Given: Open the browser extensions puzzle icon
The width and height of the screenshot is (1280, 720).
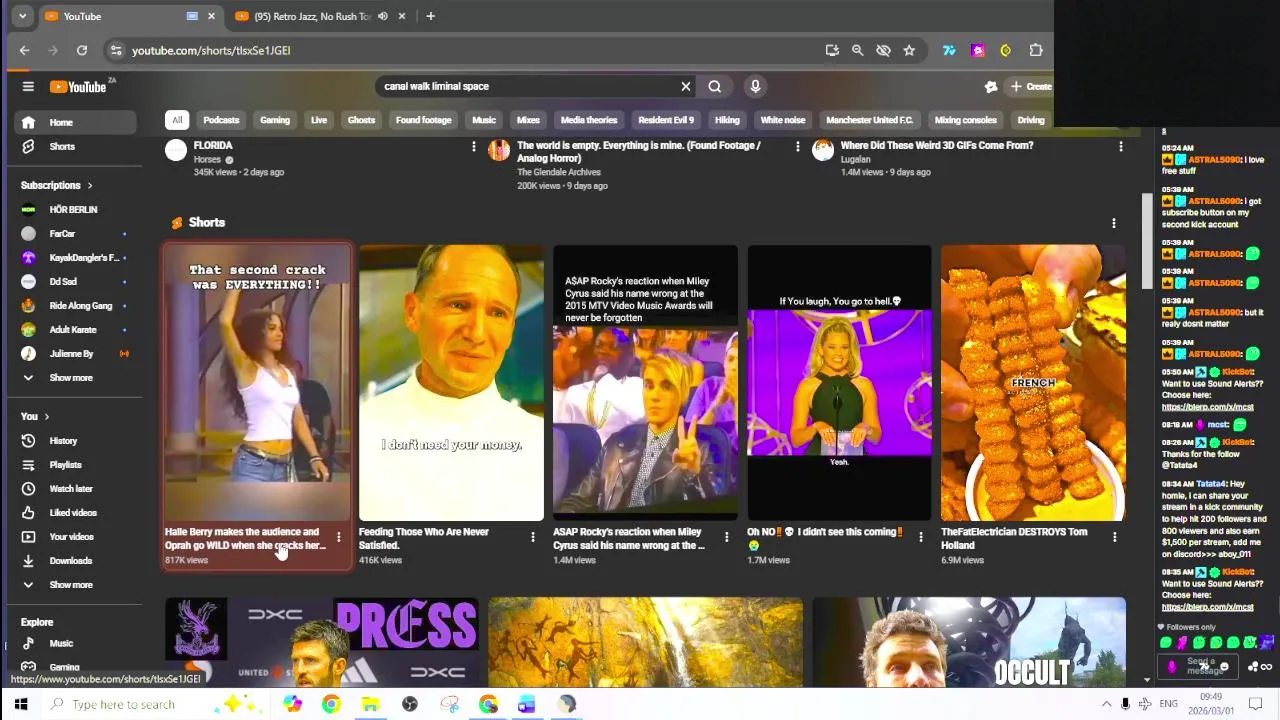Looking at the screenshot, I should (x=1036, y=51).
